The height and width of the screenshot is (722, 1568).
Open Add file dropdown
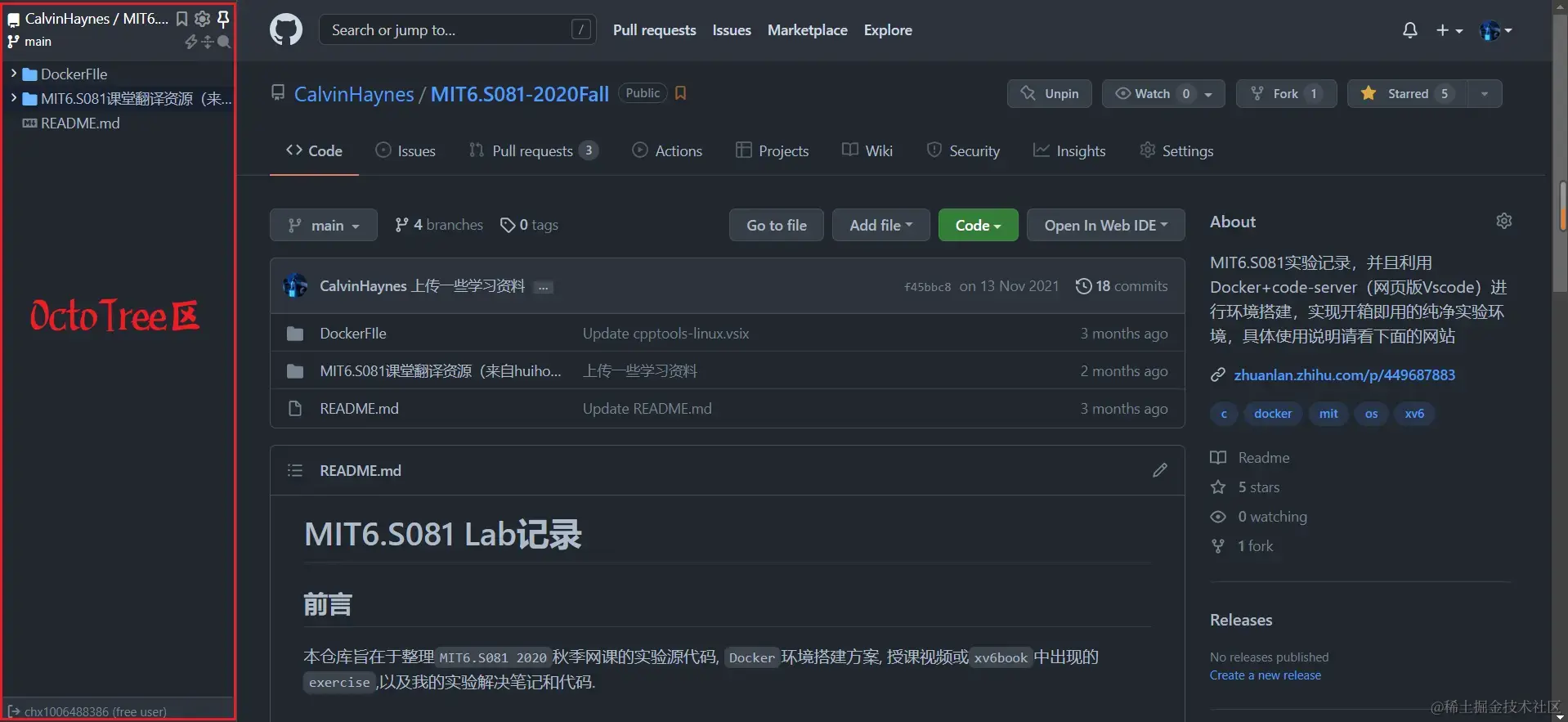(x=881, y=225)
